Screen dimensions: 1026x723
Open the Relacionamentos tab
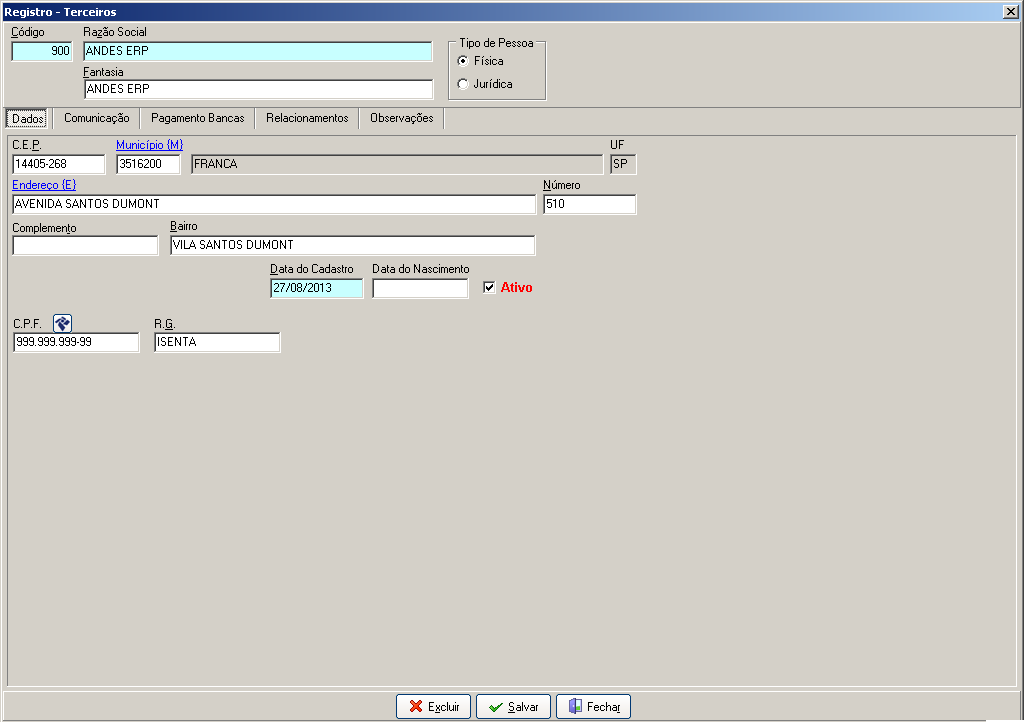pyautogui.click(x=307, y=118)
